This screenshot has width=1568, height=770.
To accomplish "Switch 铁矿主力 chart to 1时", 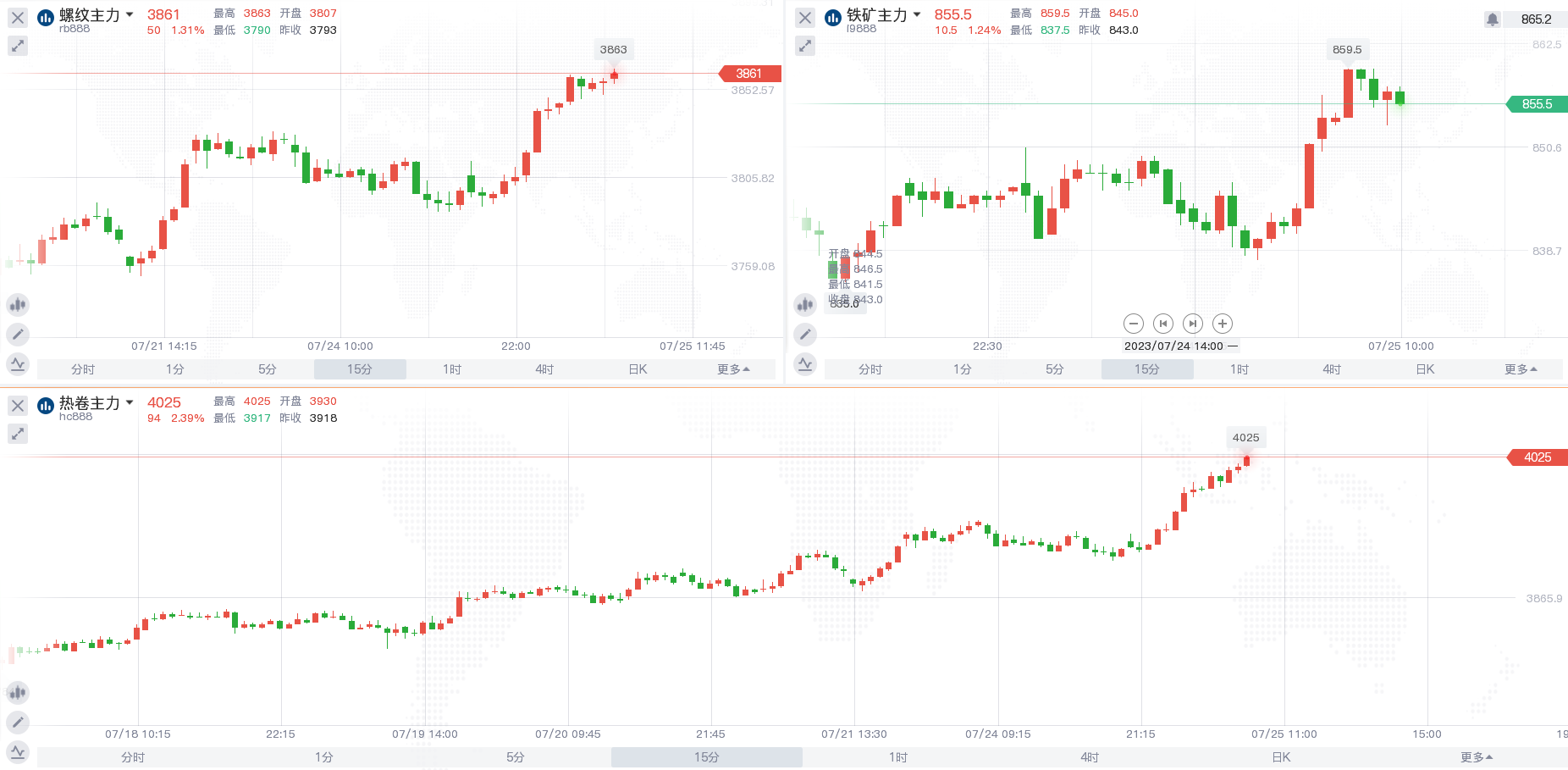I will pyautogui.click(x=1239, y=369).
